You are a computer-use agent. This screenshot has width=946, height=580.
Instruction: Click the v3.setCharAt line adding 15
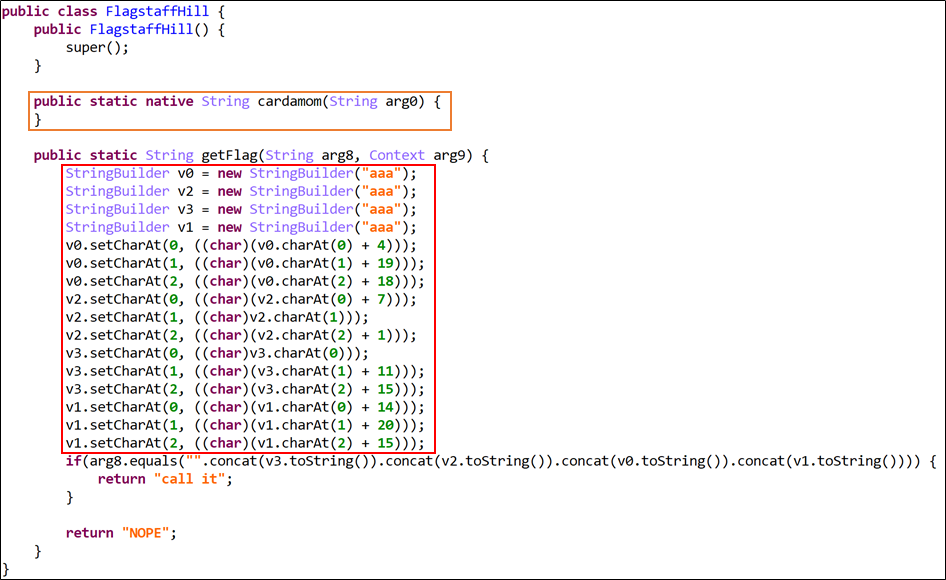245,389
